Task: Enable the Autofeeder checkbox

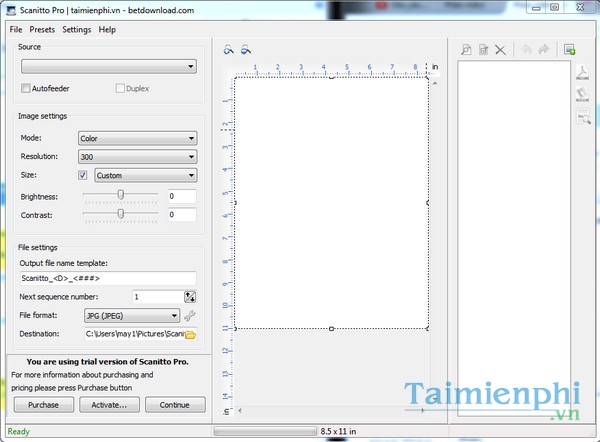Action: tap(26, 89)
